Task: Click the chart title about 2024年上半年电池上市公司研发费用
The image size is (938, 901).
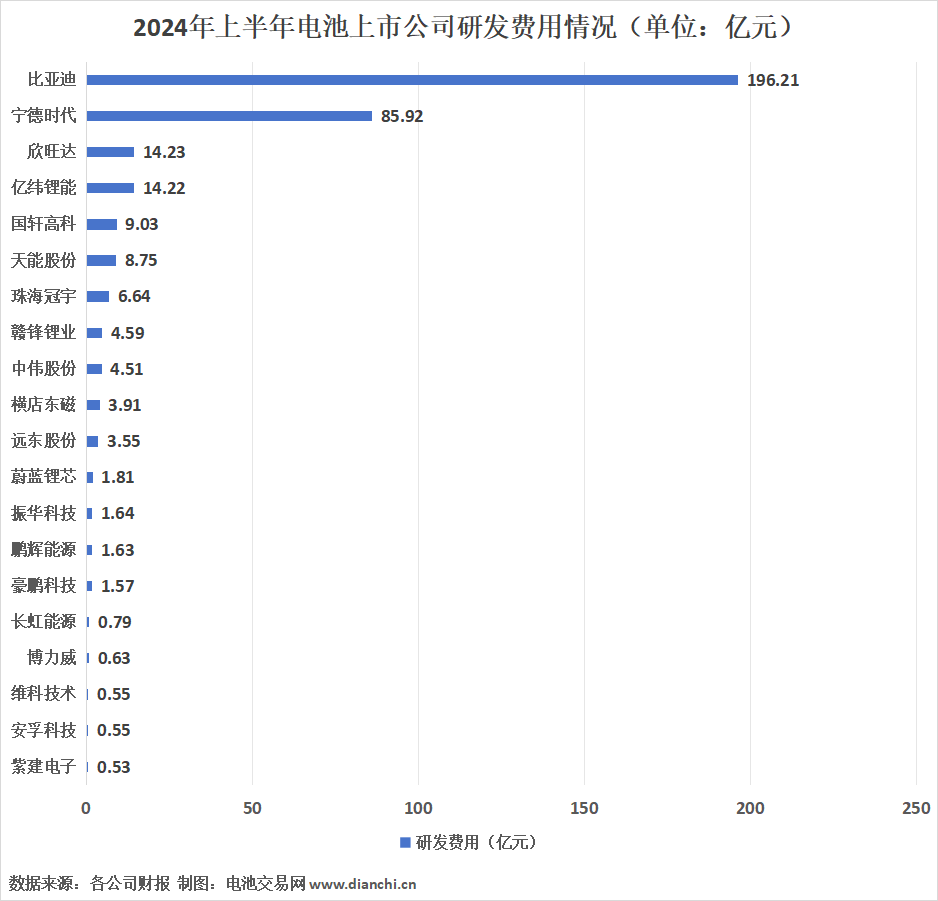Action: (465, 28)
